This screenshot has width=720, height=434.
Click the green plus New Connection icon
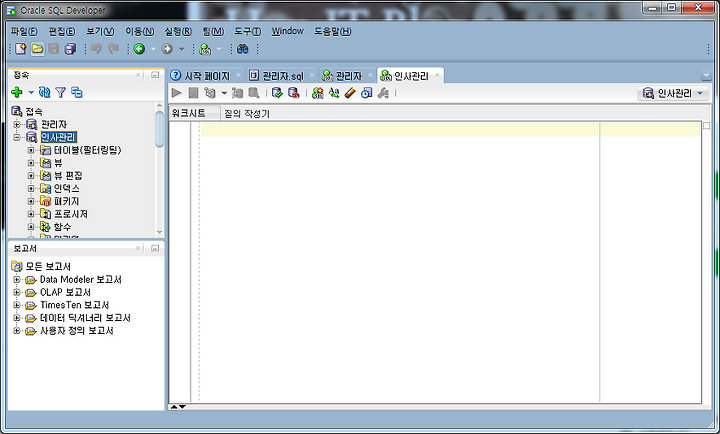(x=17, y=92)
